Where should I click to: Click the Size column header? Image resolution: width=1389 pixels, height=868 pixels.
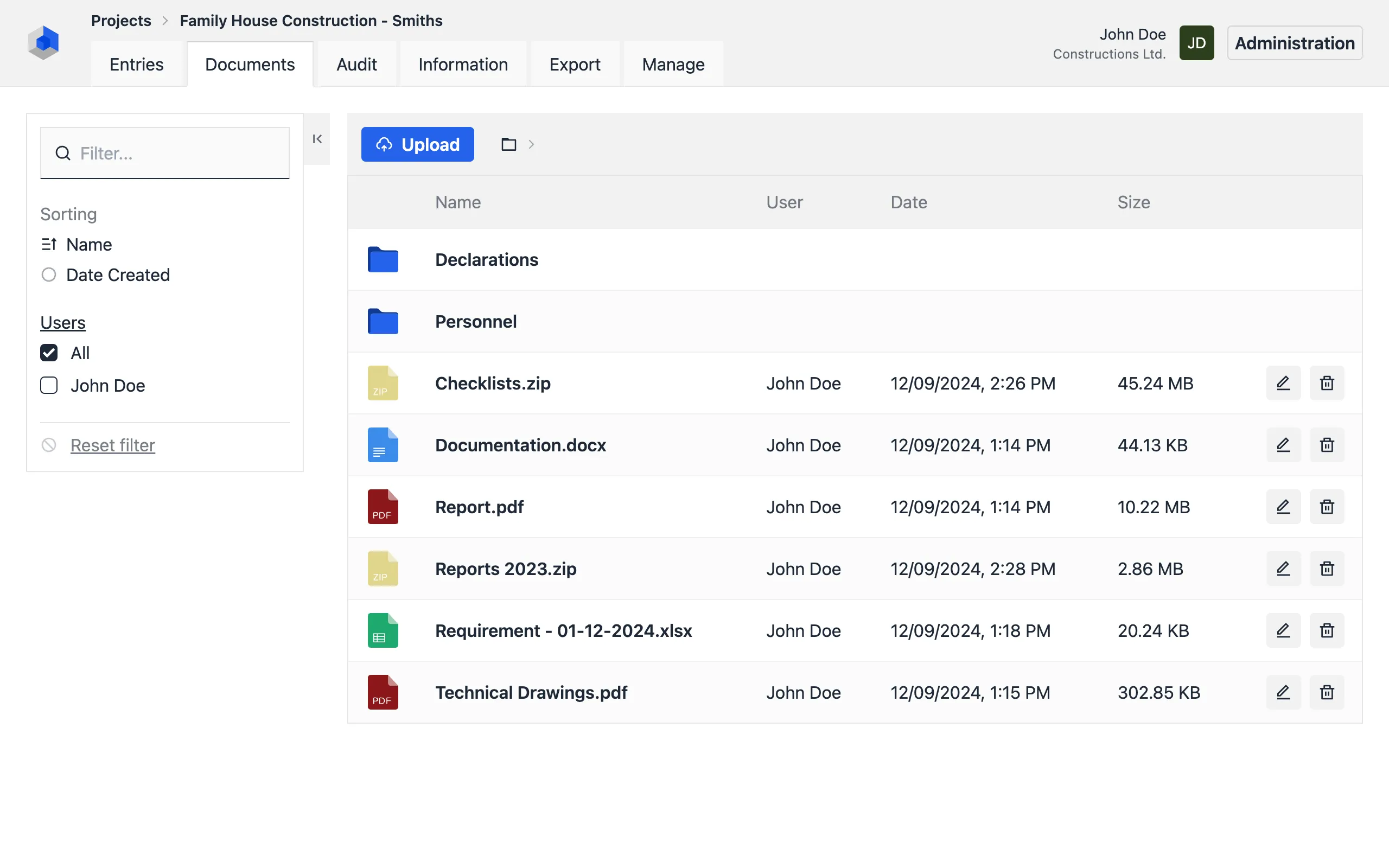(1133, 202)
